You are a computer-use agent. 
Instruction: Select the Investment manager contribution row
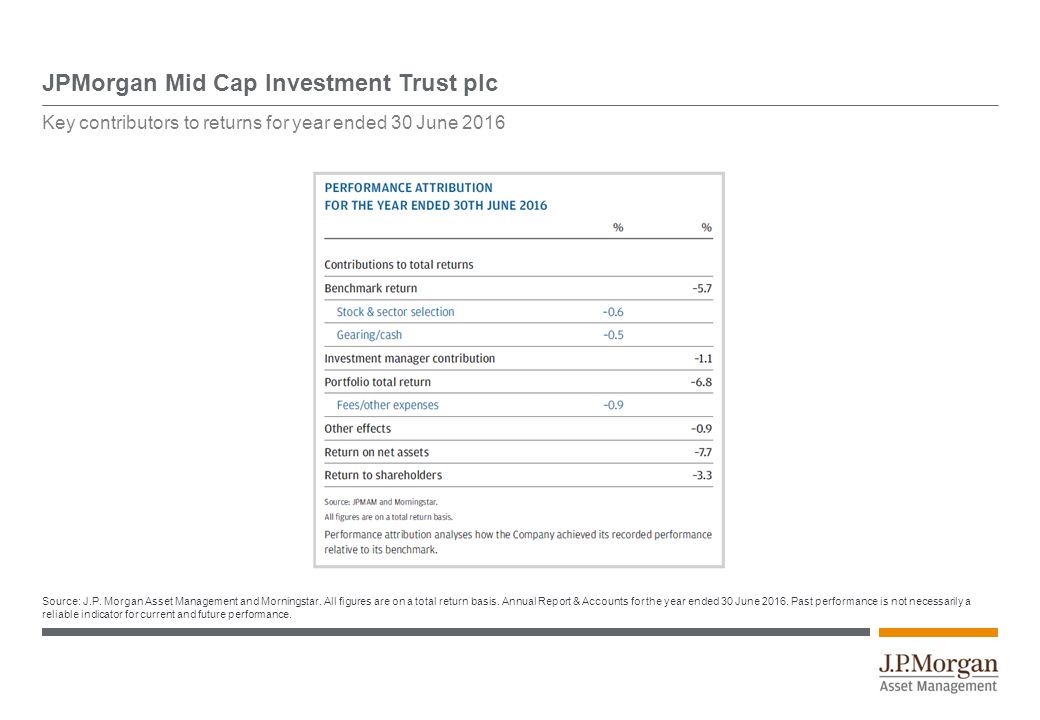click(x=518, y=359)
